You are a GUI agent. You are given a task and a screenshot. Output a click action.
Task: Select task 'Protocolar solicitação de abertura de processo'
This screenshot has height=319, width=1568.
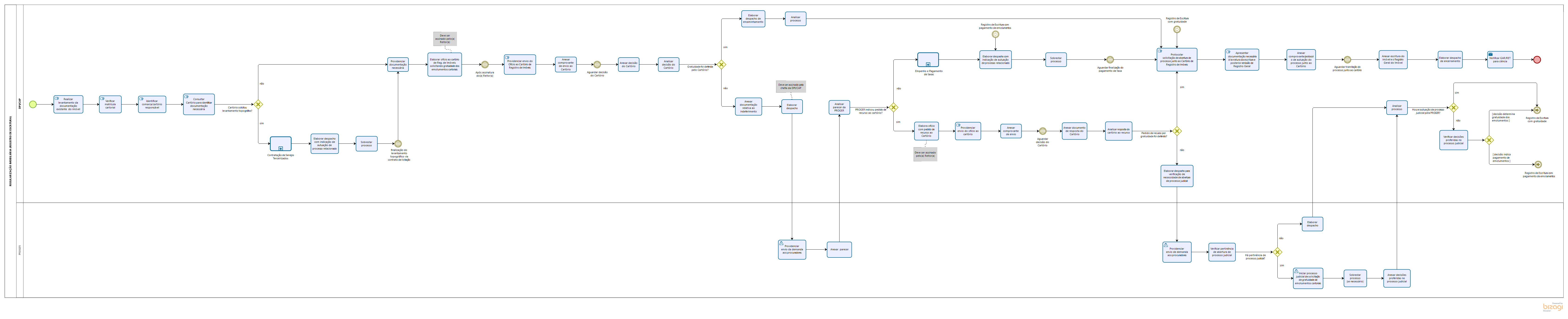[1177, 60]
